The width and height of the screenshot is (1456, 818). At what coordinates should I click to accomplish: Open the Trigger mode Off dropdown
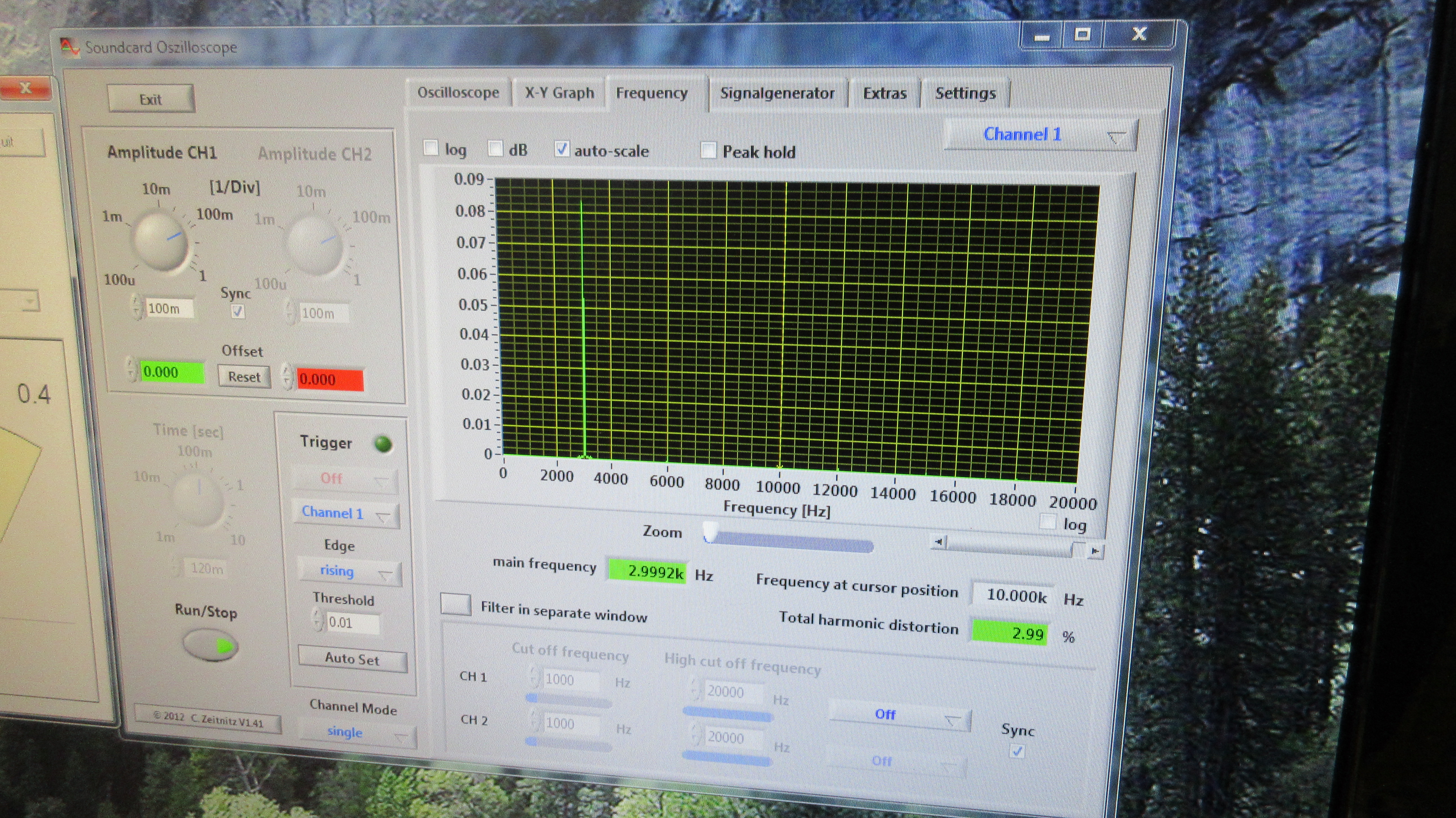[x=345, y=480]
